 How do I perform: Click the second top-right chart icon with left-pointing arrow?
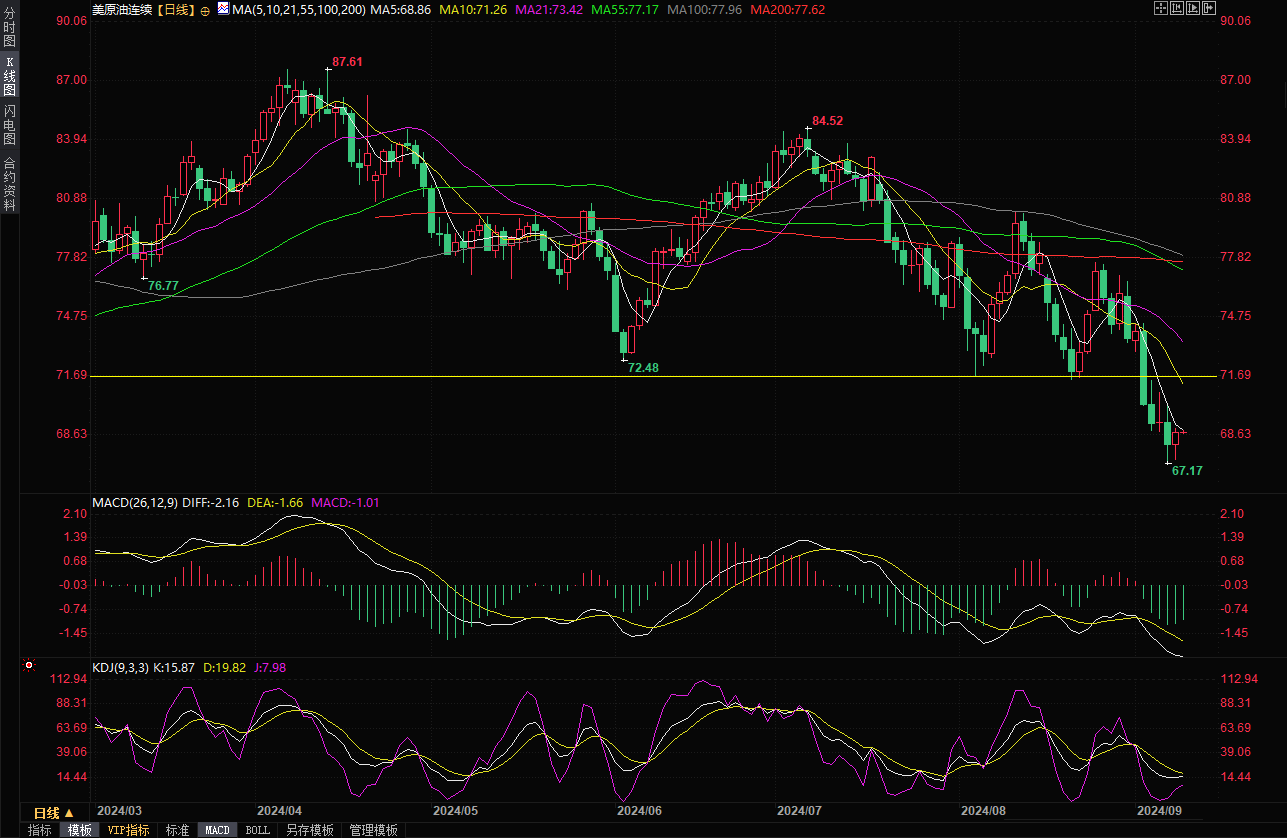click(1177, 9)
